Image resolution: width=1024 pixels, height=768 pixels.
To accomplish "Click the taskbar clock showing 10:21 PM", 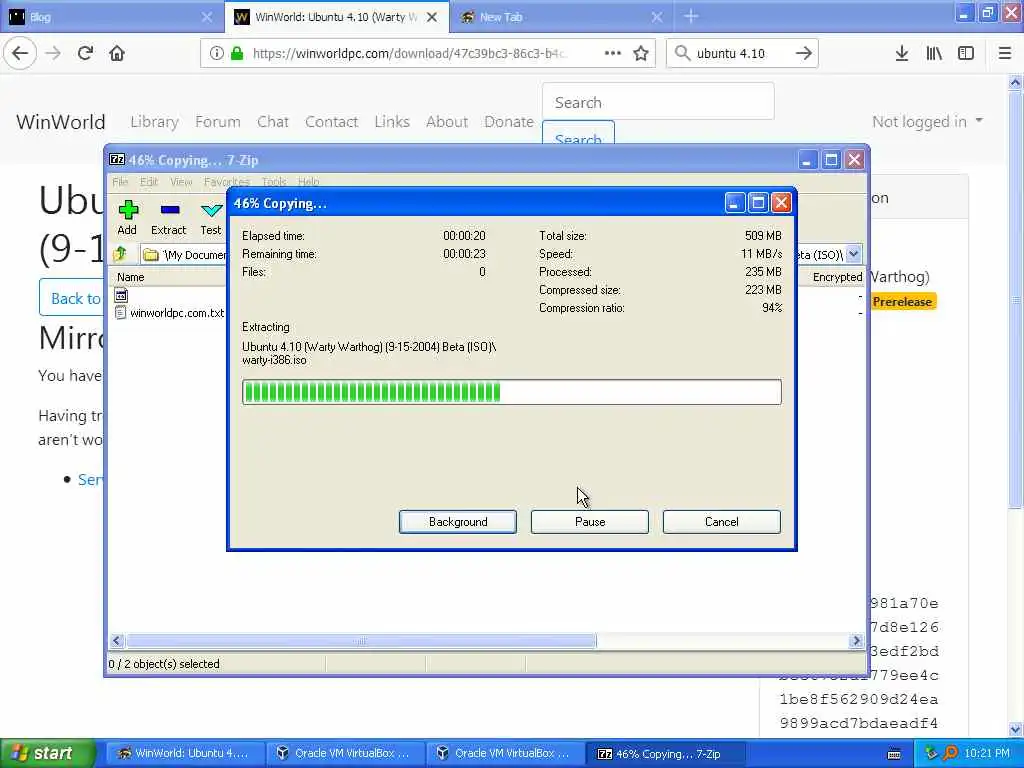I will [987, 753].
